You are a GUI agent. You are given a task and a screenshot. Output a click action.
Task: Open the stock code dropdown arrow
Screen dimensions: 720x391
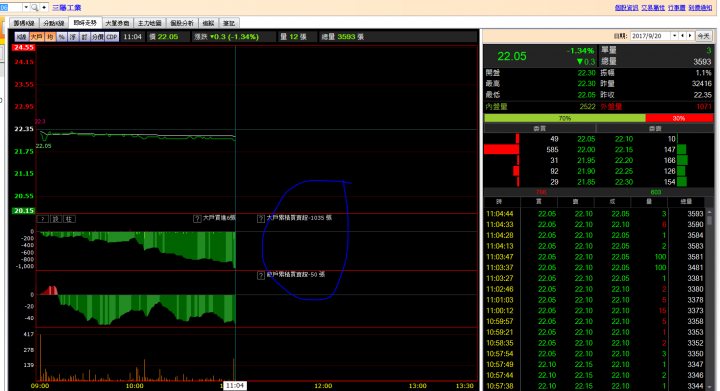point(26,7)
